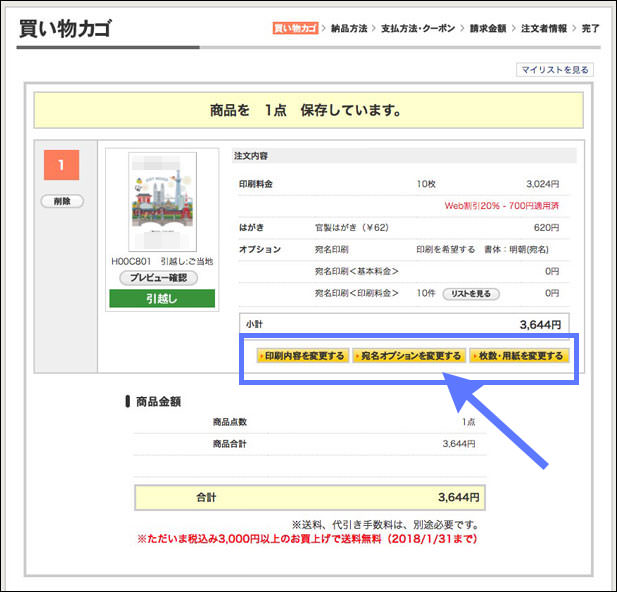Click the 小計 3,644円 amount
This screenshot has width=617, height=592.
(540, 325)
